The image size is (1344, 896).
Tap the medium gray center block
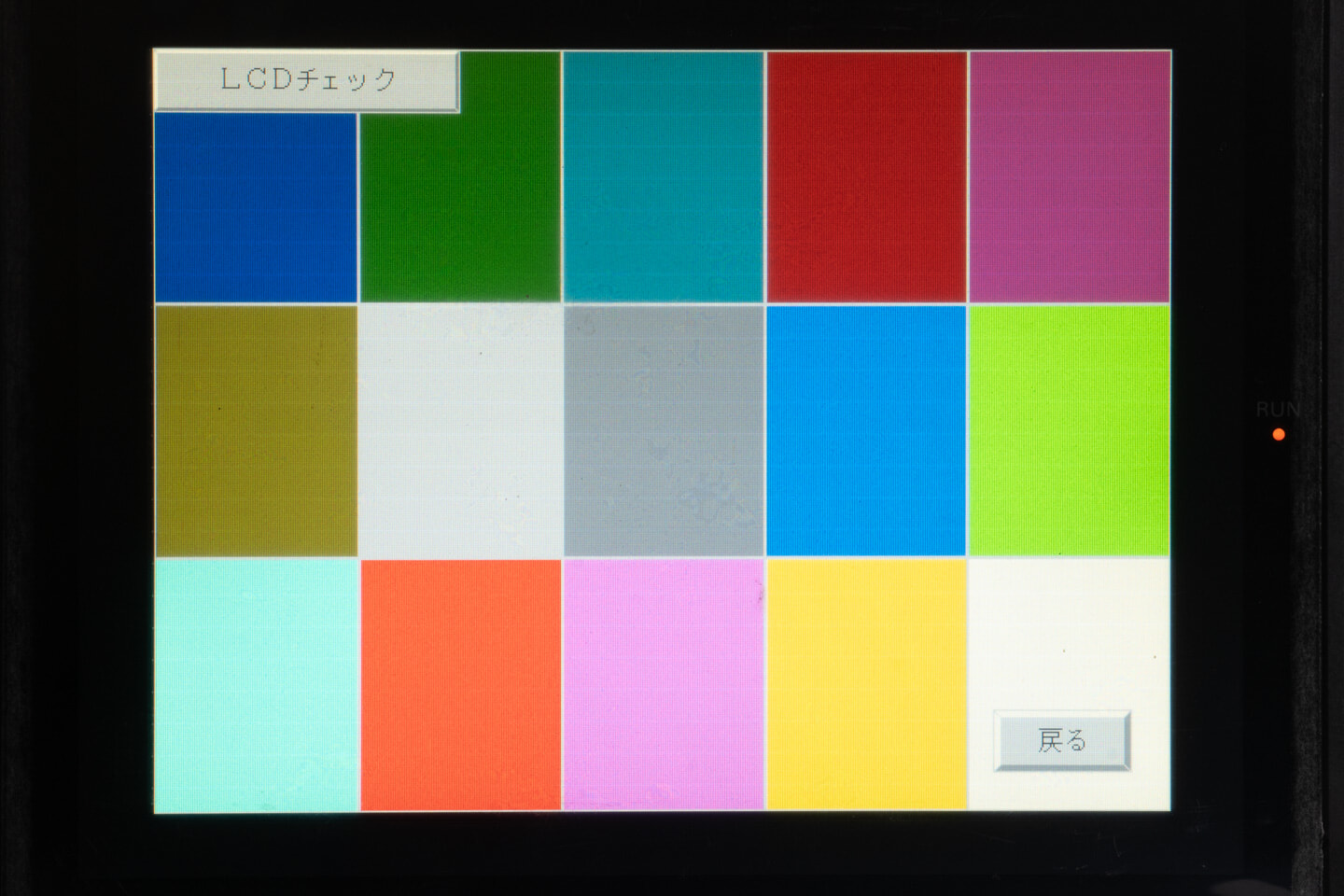point(663,431)
